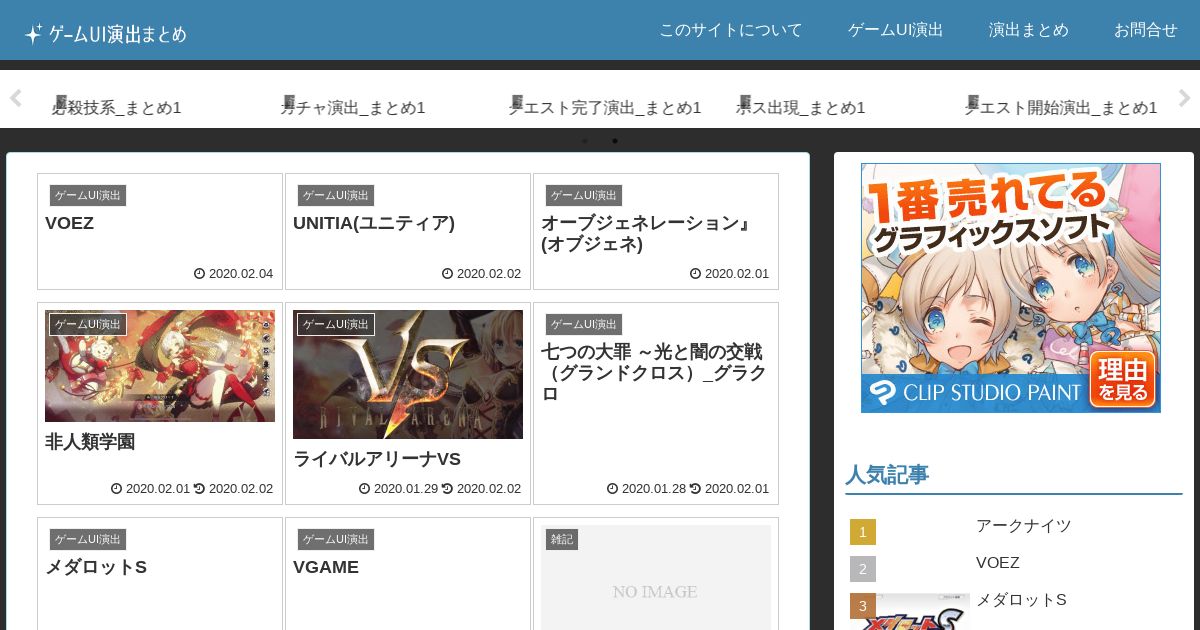This screenshot has width=1200, height=630.
Task: Click date text 2020.02.04 on VOEZ card
Action: 239,273
